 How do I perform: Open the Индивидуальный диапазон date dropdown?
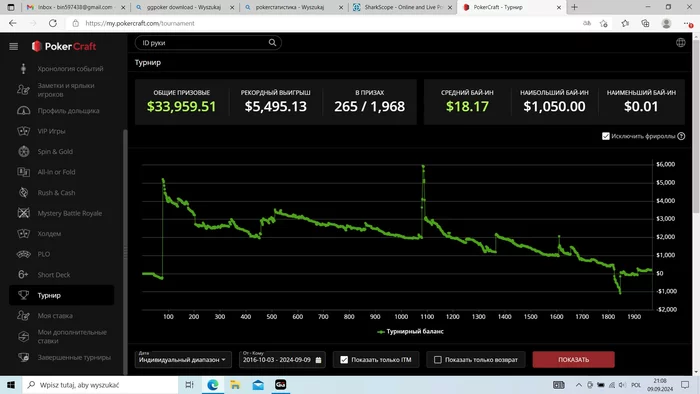click(183, 359)
